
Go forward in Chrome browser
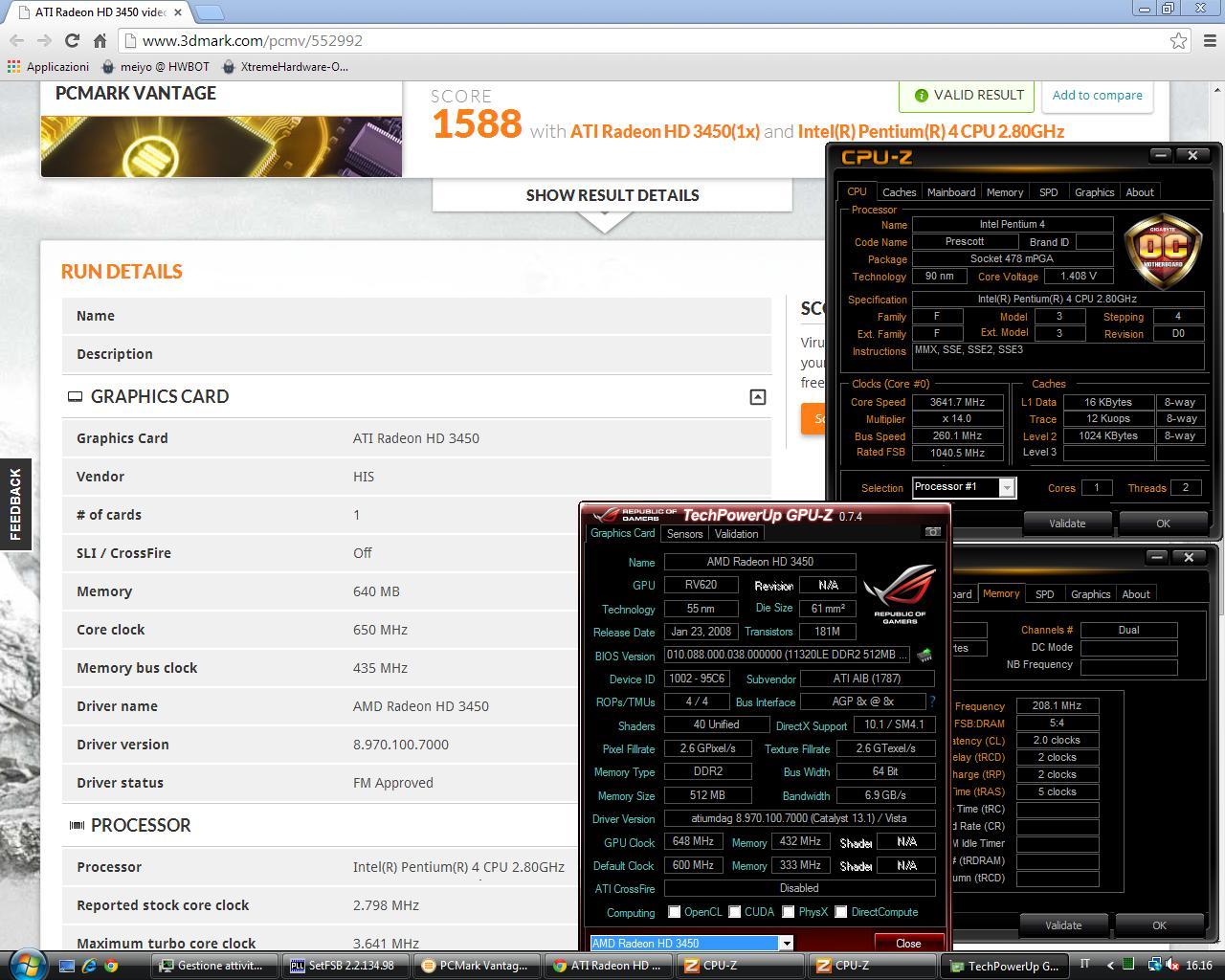(x=44, y=40)
